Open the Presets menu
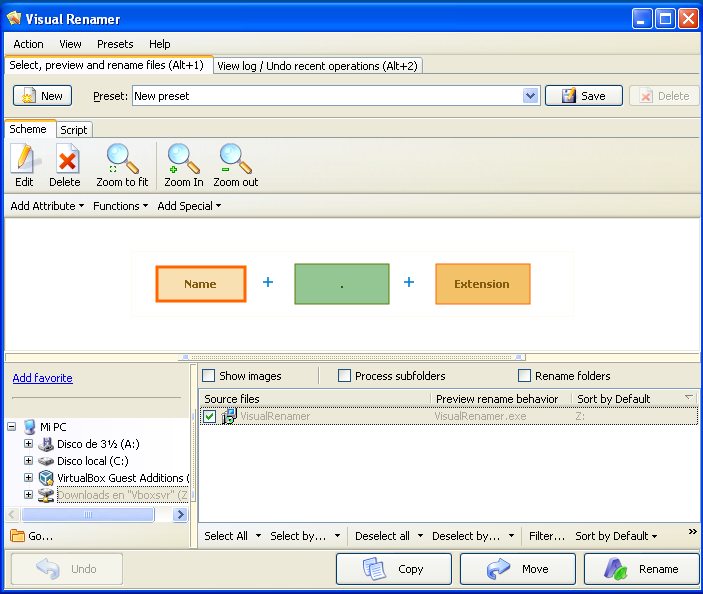The height and width of the screenshot is (594, 703). pos(115,44)
